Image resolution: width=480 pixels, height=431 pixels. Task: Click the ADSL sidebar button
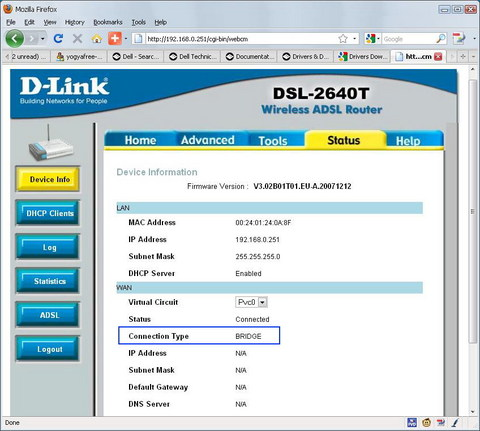(x=48, y=315)
